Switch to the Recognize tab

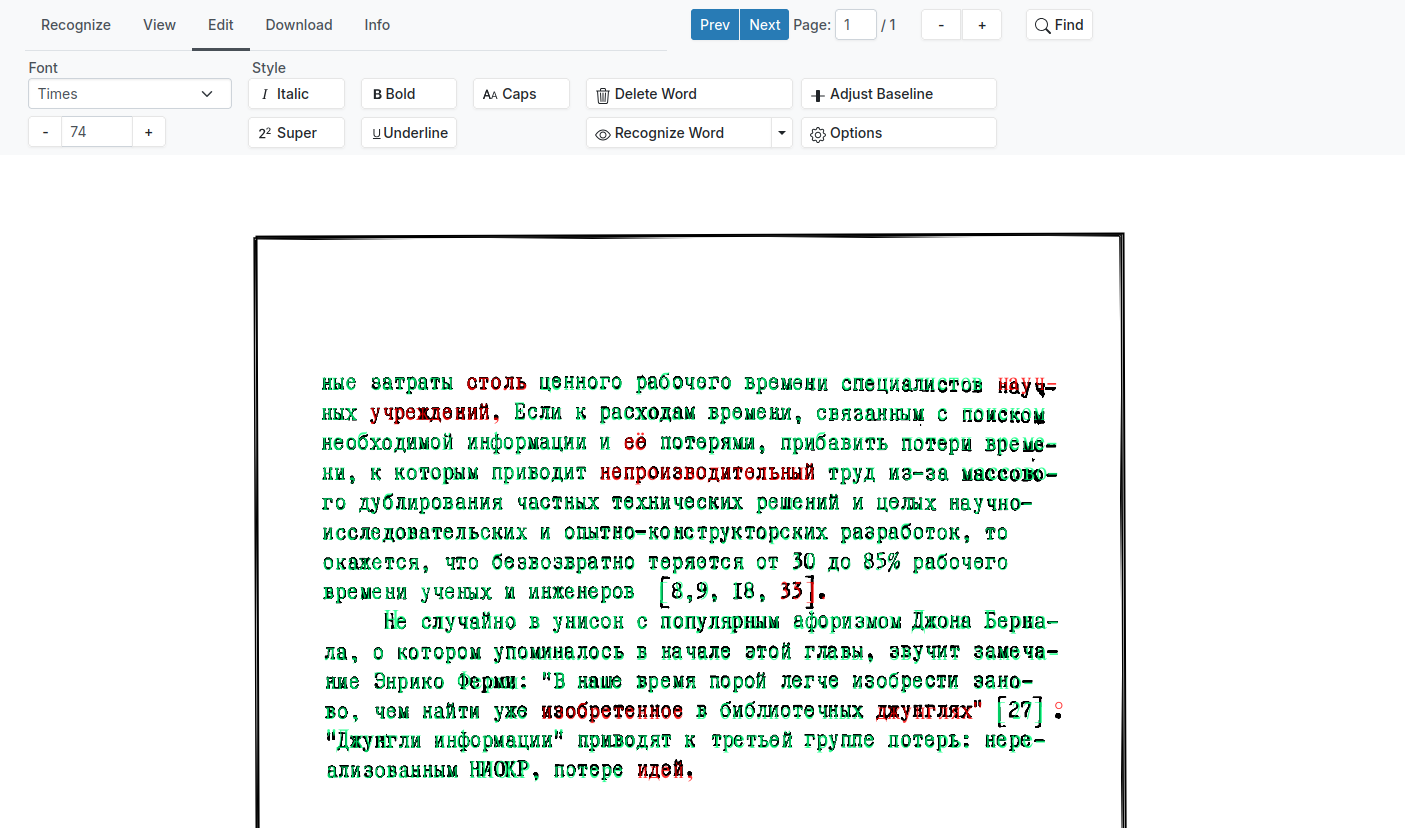coord(76,25)
